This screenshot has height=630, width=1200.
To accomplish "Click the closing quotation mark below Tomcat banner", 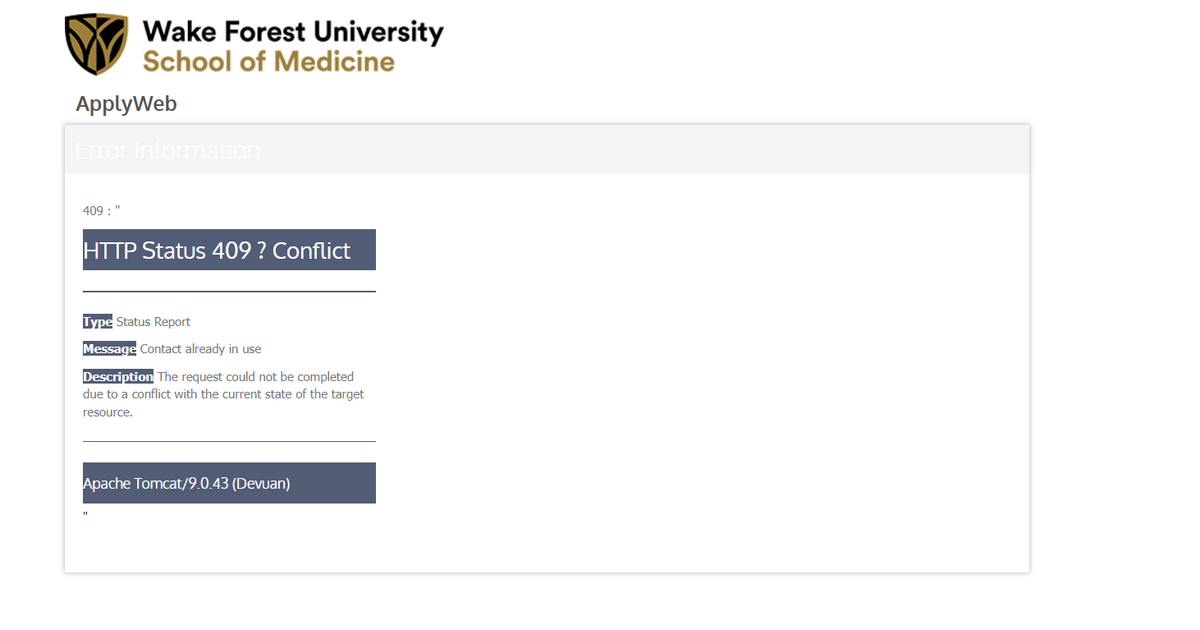I will [x=86, y=514].
